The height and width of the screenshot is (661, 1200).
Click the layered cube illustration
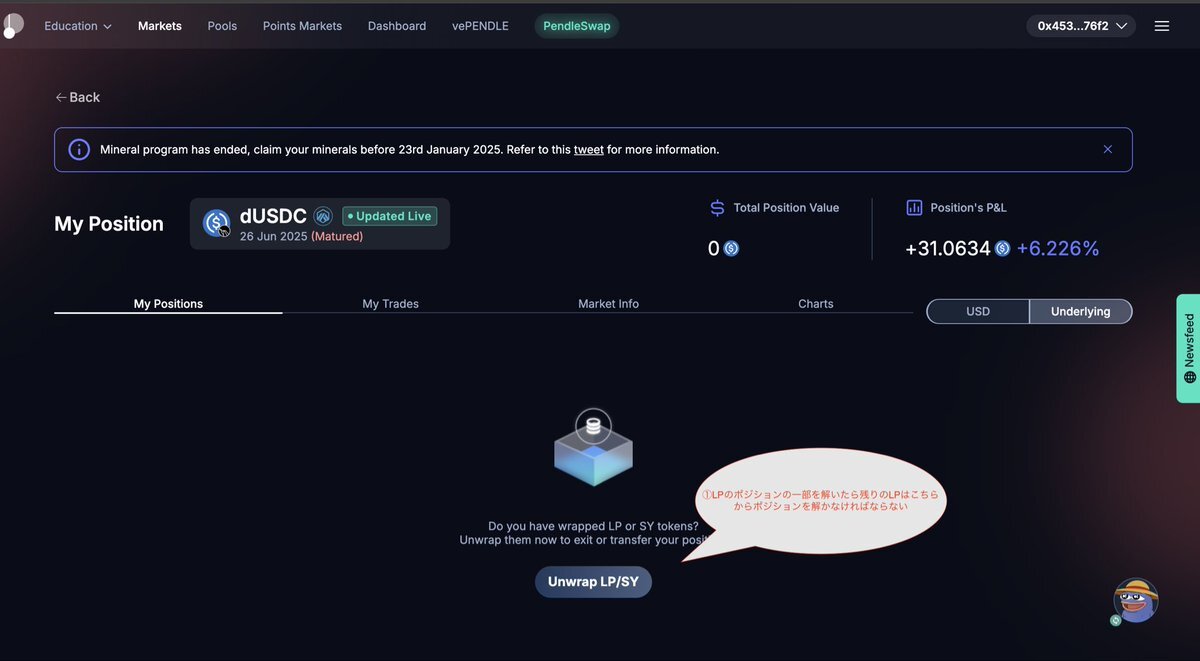[594, 447]
